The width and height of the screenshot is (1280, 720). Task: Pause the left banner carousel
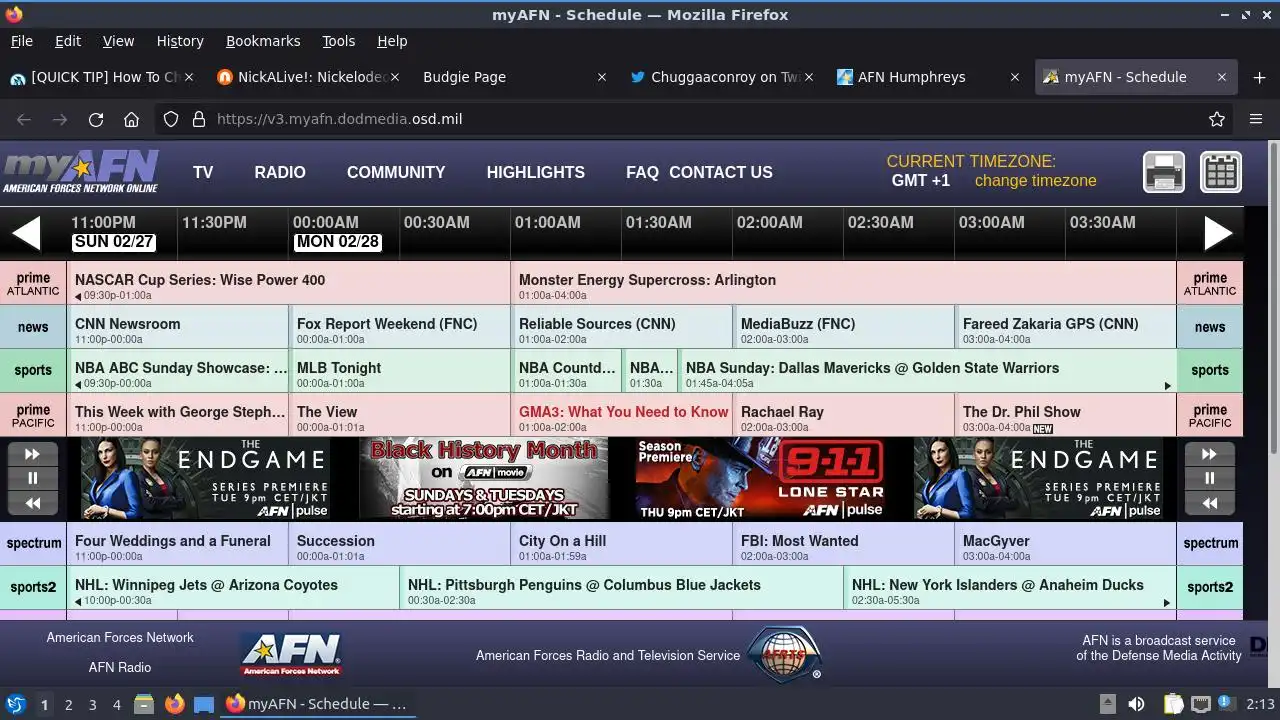coord(32,478)
